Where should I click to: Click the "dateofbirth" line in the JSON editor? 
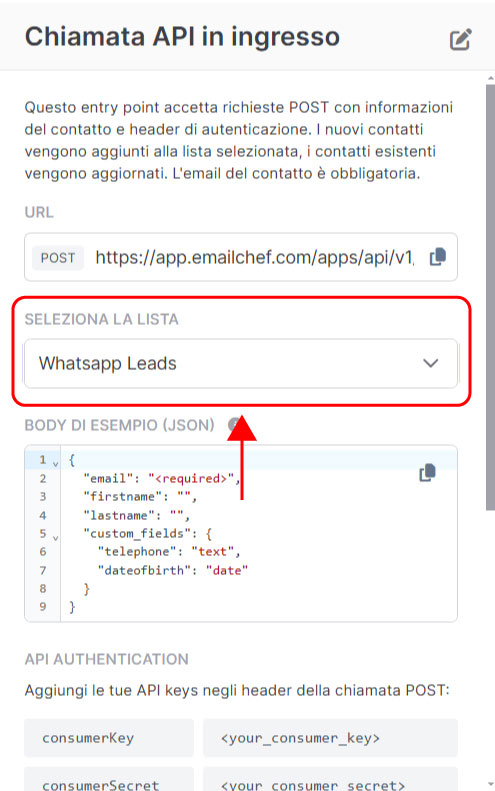click(x=173, y=570)
